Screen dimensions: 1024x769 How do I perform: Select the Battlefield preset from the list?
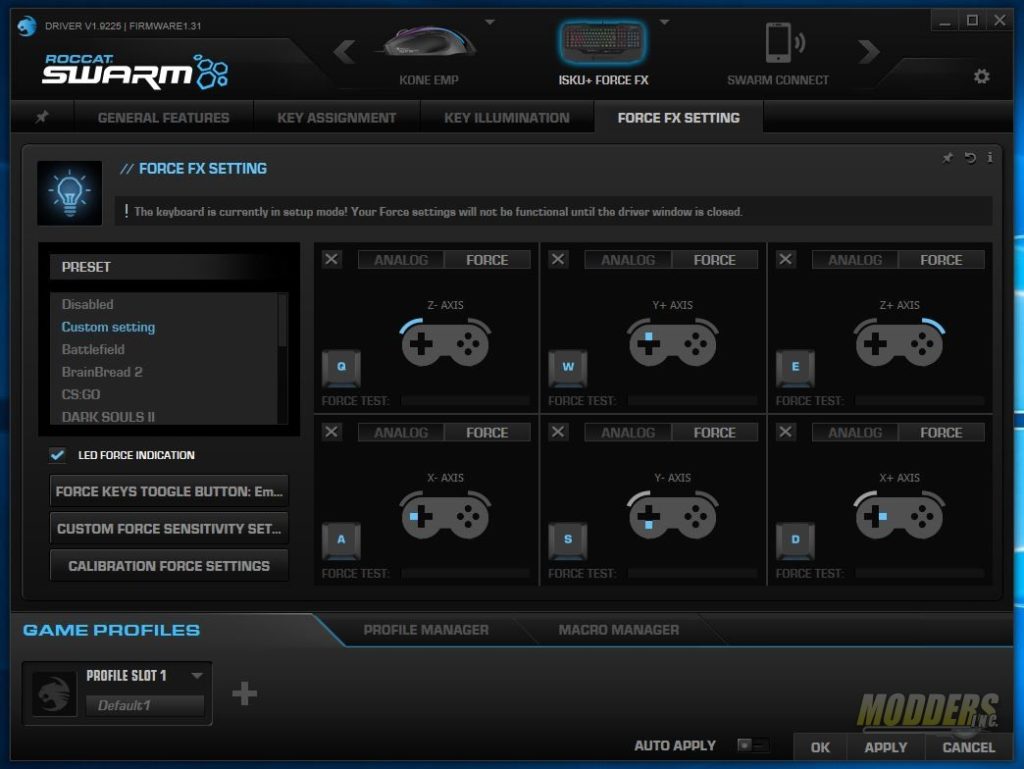[93, 349]
